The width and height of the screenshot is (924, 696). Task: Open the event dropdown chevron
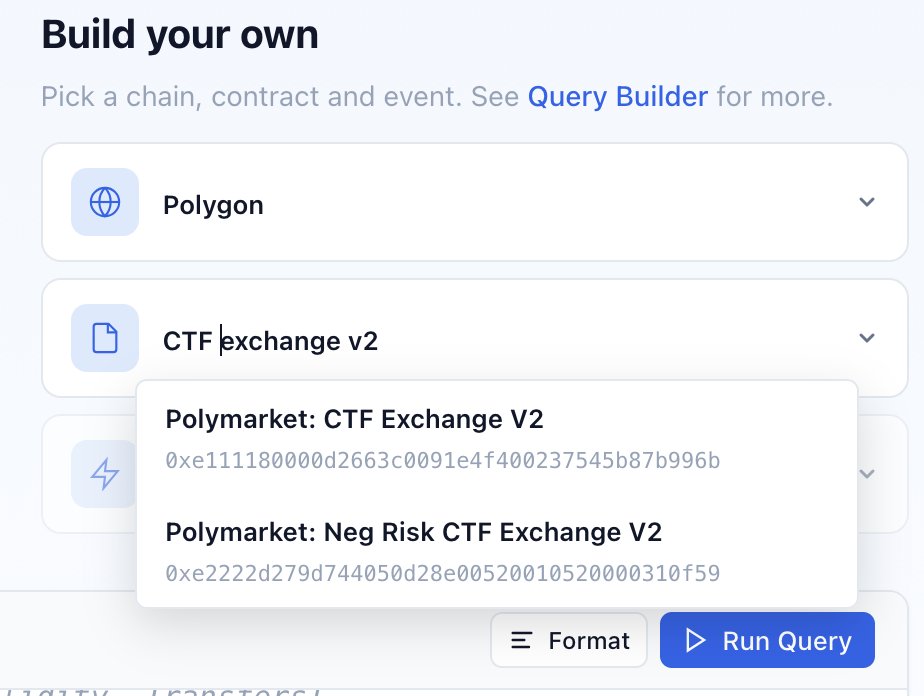(x=866, y=473)
